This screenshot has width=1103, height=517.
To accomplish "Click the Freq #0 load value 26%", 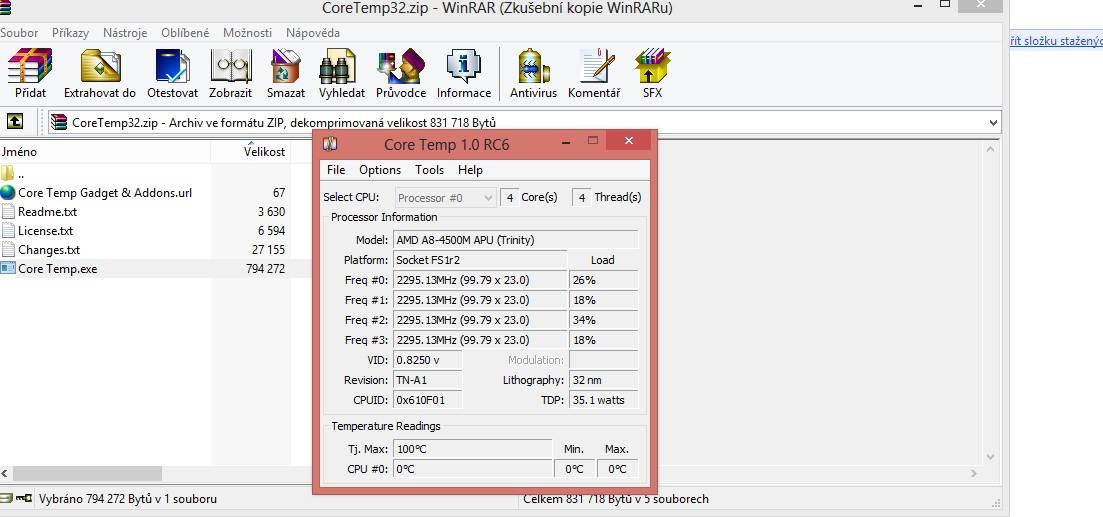I will pos(603,280).
